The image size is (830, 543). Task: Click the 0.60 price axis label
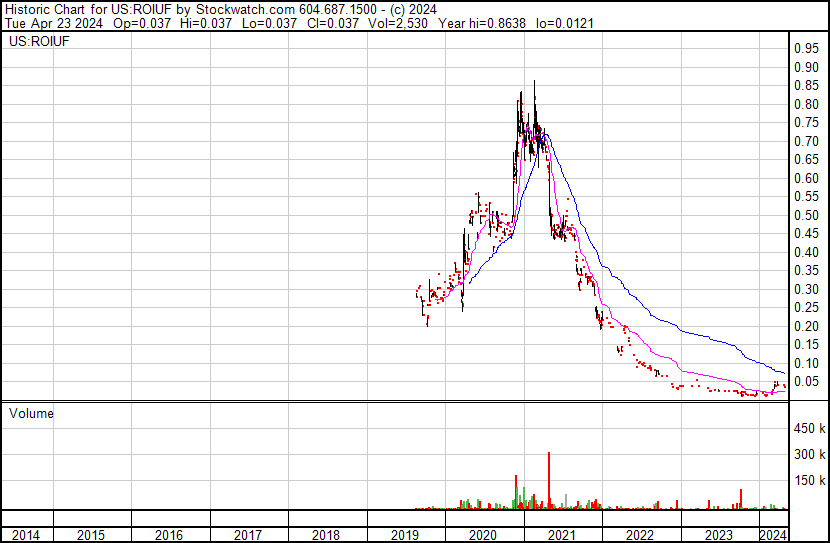coord(806,178)
